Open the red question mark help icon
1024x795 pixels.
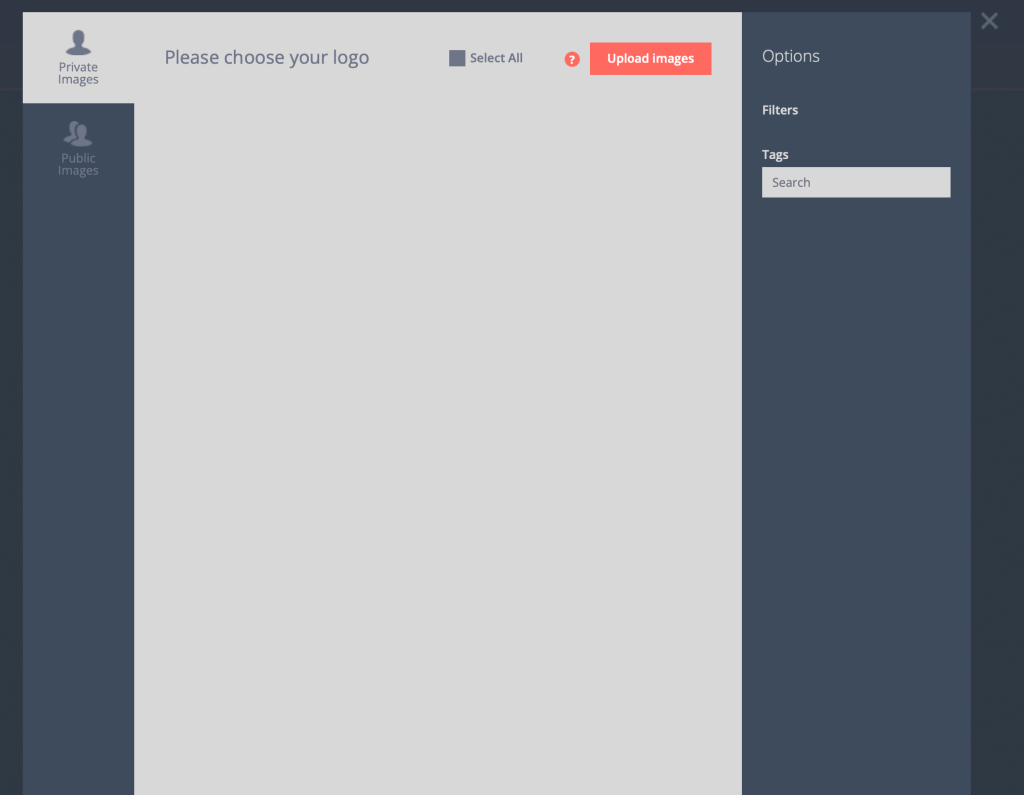pyautogui.click(x=571, y=59)
